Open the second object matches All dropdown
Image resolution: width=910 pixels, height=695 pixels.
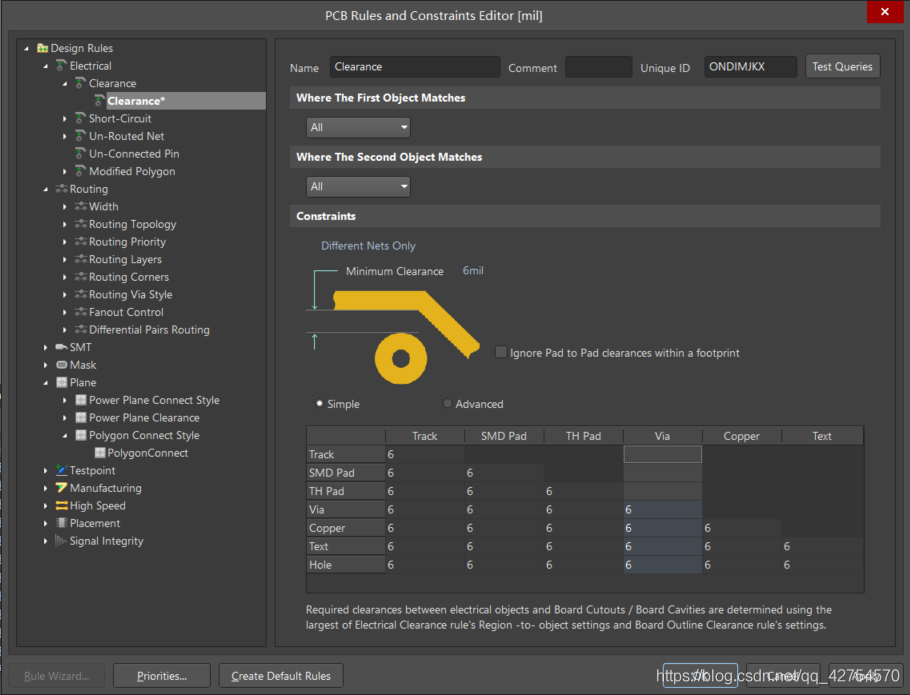click(x=358, y=187)
